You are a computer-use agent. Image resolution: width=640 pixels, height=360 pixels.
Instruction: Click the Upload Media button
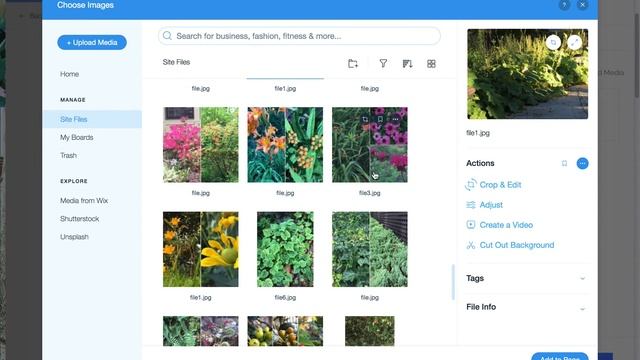click(92, 42)
